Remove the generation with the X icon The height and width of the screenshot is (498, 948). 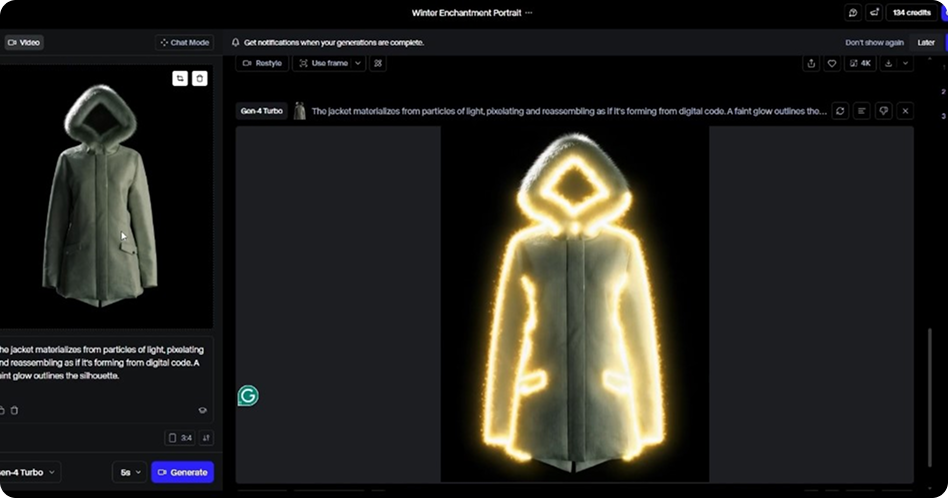[905, 111]
